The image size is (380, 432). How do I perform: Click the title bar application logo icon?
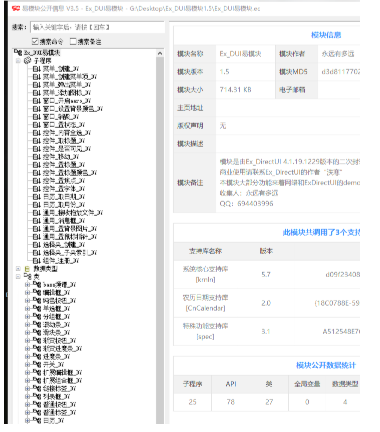16,8
